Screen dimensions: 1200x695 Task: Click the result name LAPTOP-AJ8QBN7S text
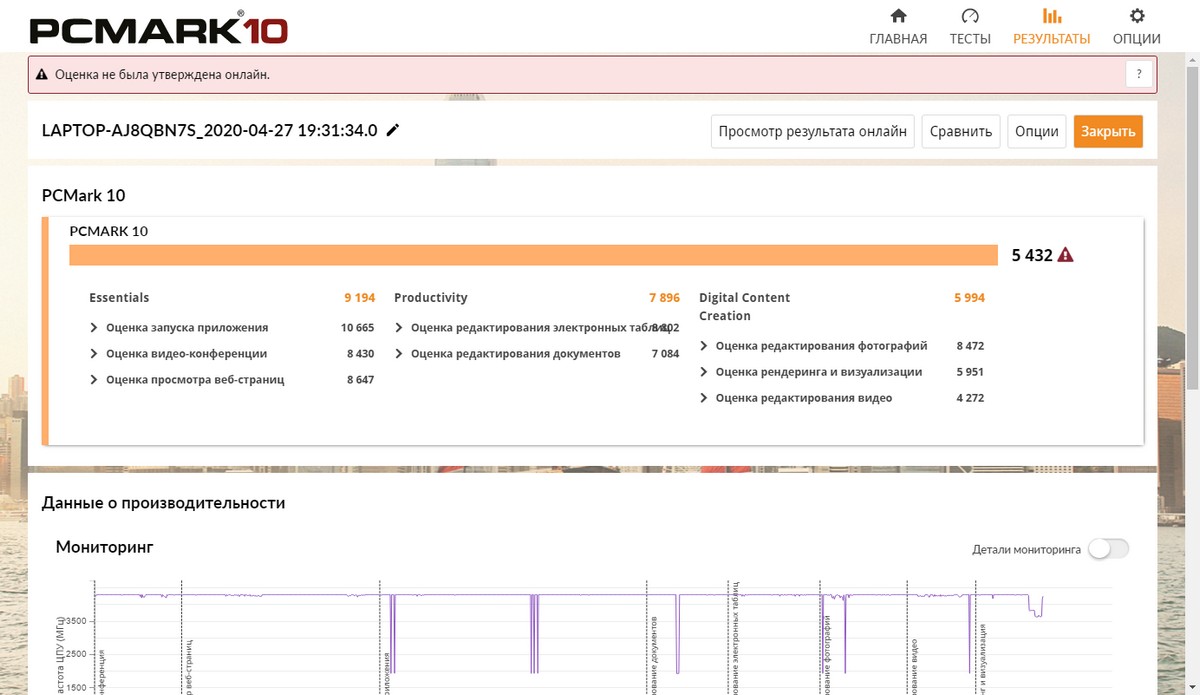point(210,131)
